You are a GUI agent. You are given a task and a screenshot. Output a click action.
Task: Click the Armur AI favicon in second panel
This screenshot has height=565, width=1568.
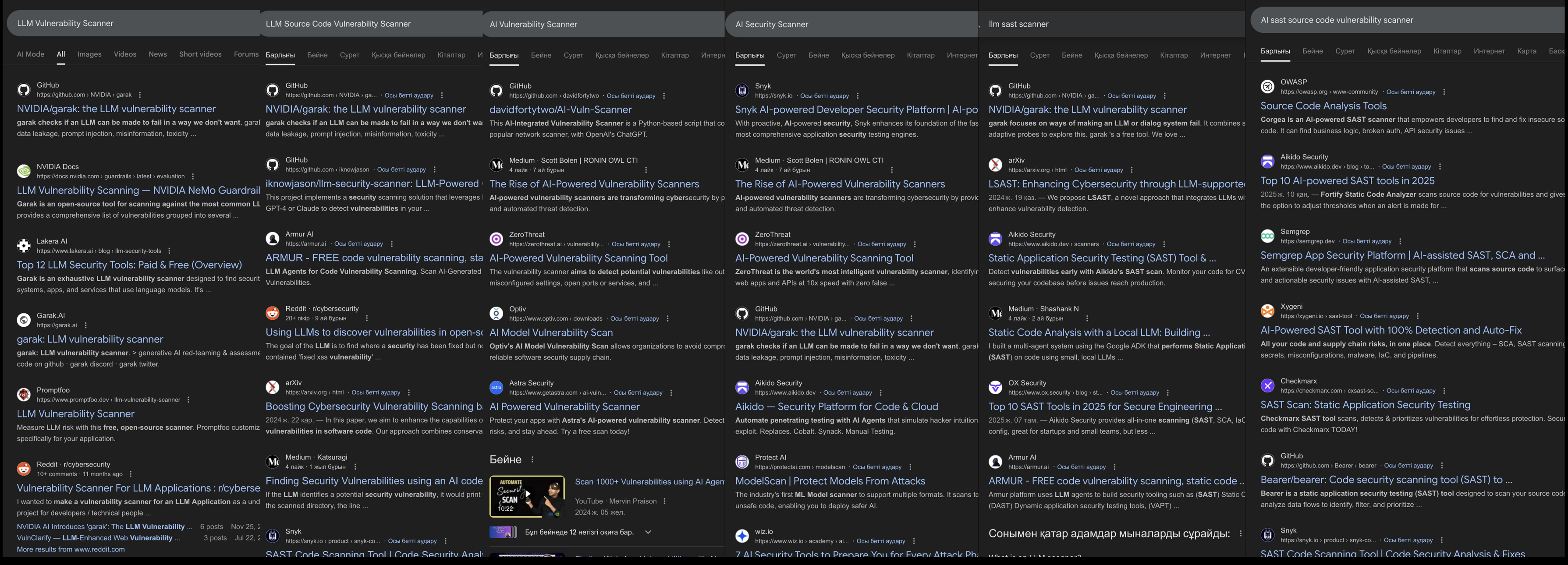point(273,238)
